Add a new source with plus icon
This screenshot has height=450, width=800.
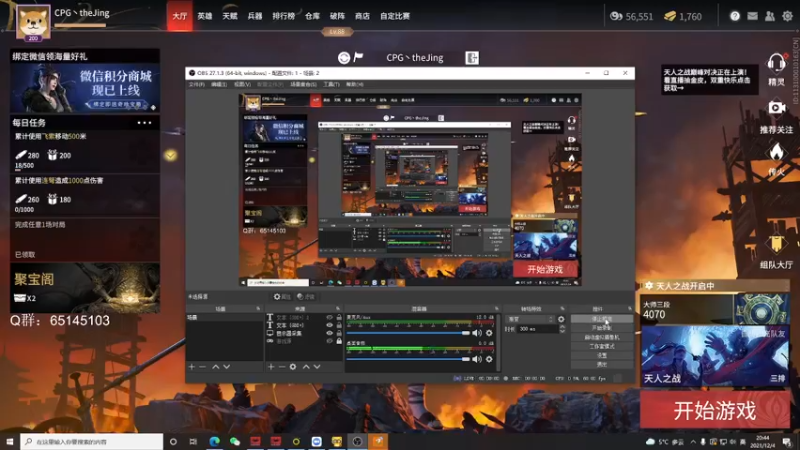point(271,367)
